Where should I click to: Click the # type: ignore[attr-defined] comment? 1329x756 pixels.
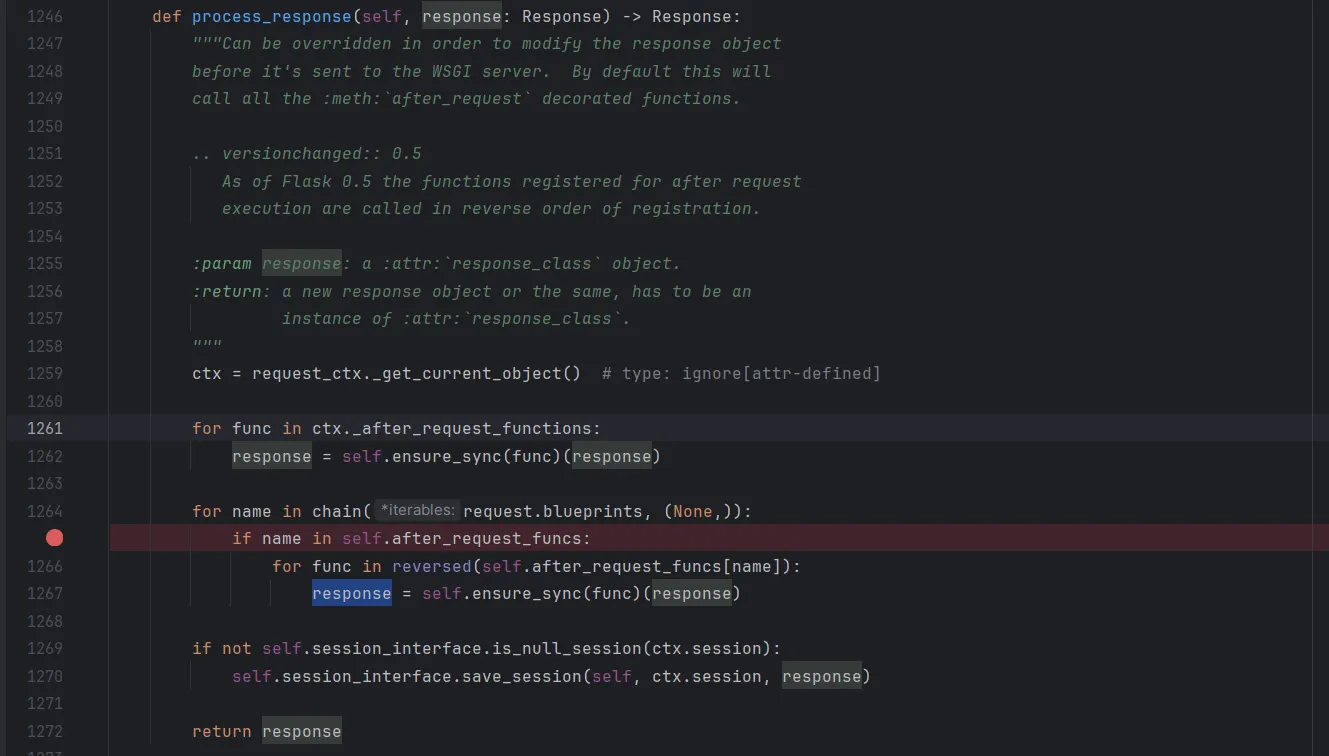pyautogui.click(x=741, y=374)
